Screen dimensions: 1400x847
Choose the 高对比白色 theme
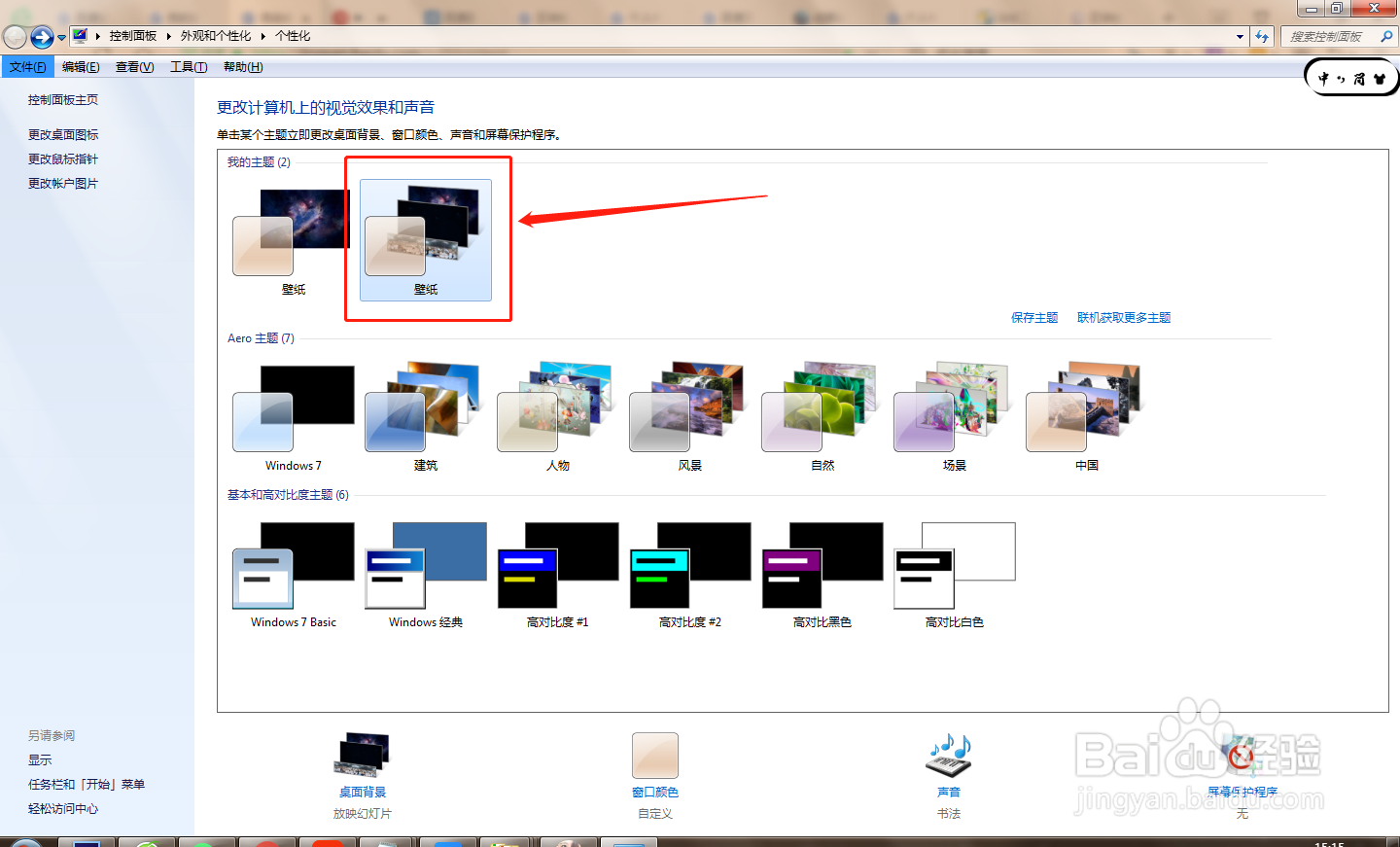[955, 575]
